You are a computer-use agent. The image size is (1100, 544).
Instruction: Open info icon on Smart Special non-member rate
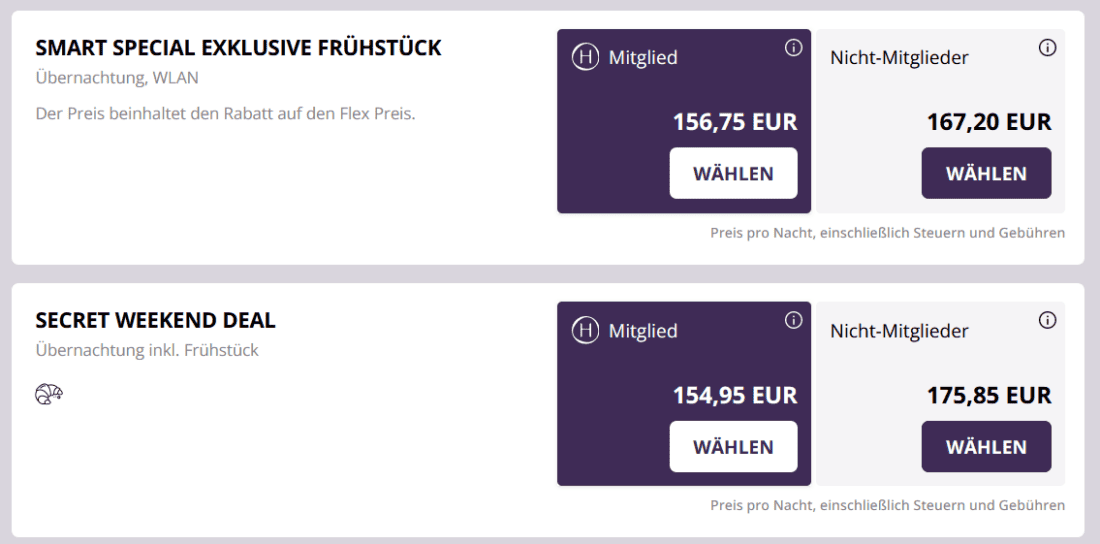[x=1047, y=47]
